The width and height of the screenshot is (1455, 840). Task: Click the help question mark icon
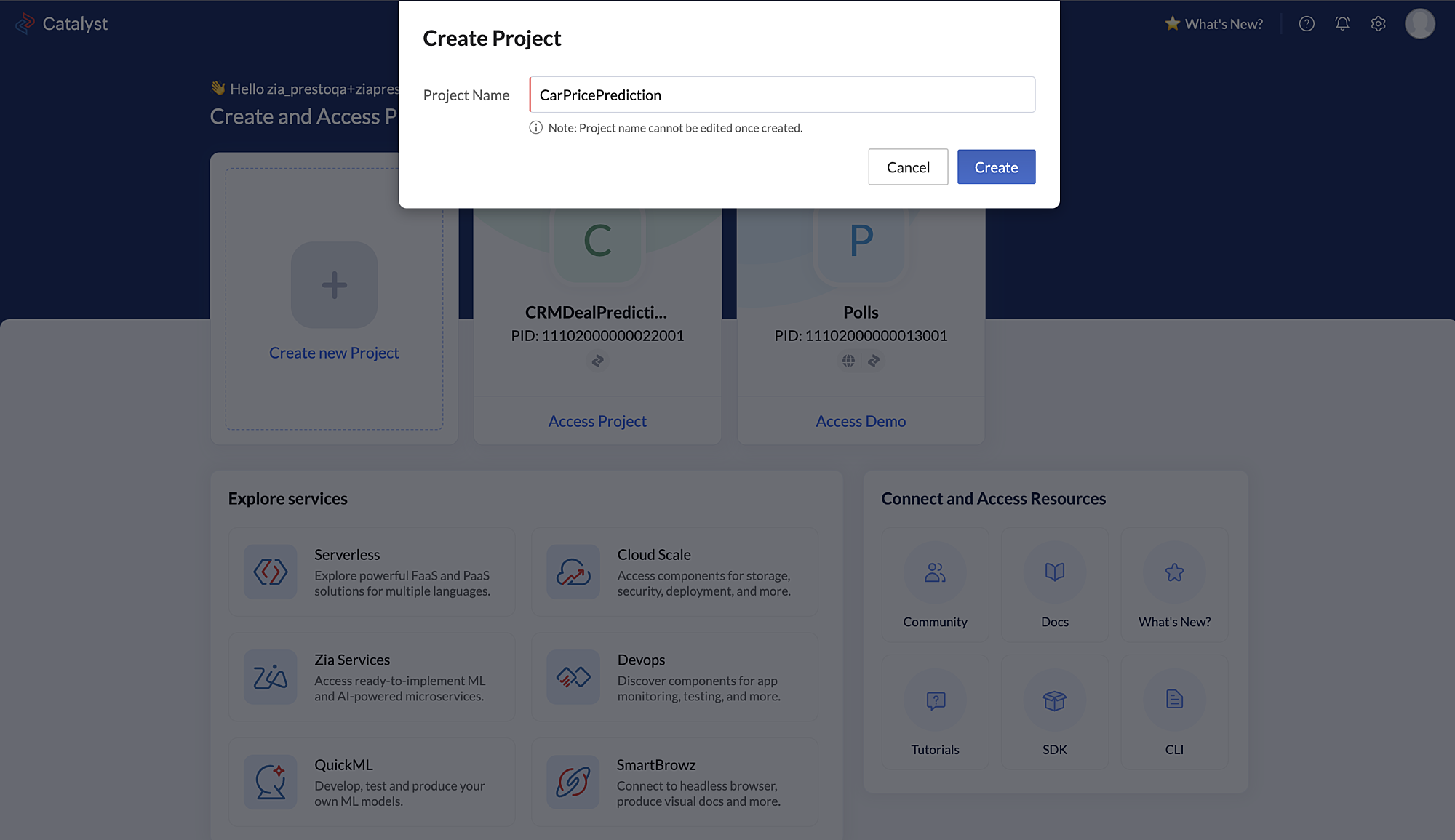click(x=1308, y=22)
